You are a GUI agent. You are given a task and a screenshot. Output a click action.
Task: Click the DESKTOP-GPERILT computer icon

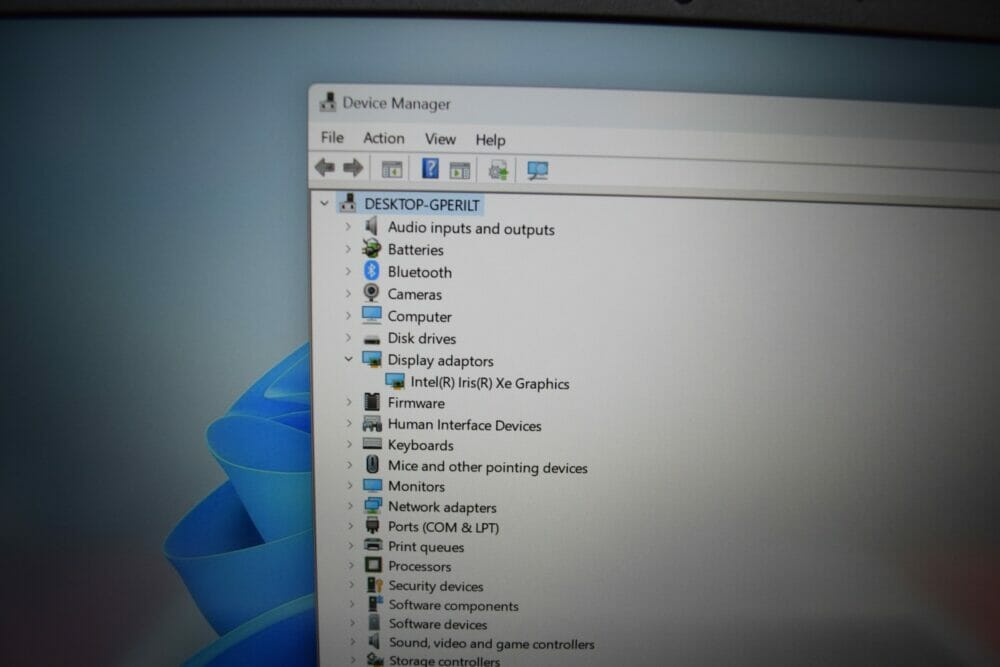click(x=348, y=203)
